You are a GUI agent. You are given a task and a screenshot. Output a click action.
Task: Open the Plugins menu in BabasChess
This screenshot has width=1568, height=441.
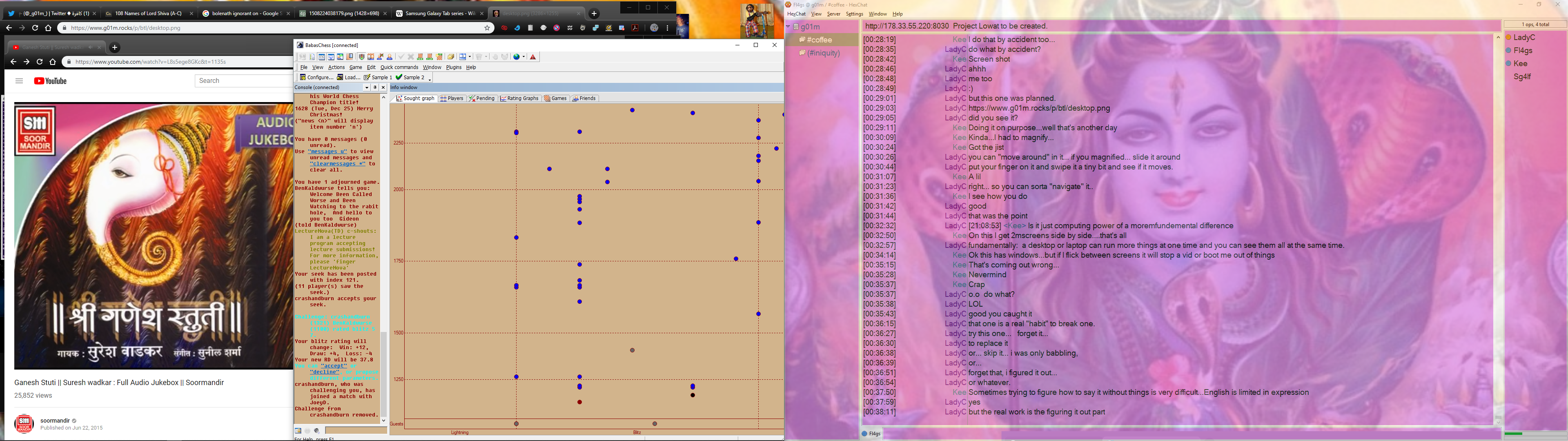tap(454, 68)
